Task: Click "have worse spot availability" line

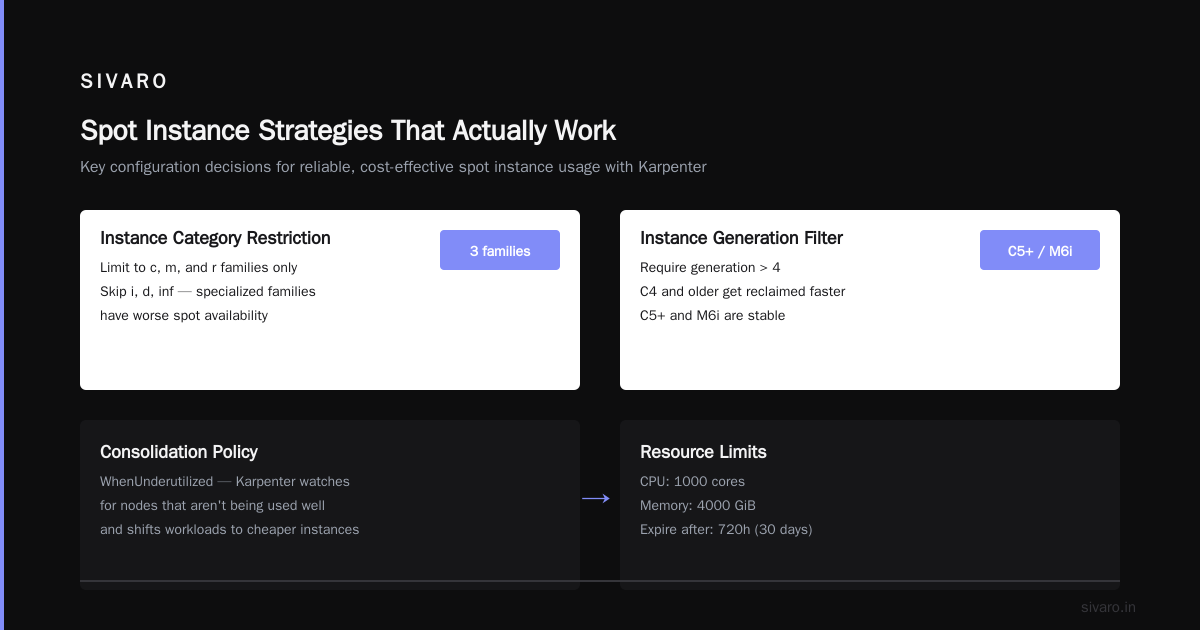Action: click(184, 315)
